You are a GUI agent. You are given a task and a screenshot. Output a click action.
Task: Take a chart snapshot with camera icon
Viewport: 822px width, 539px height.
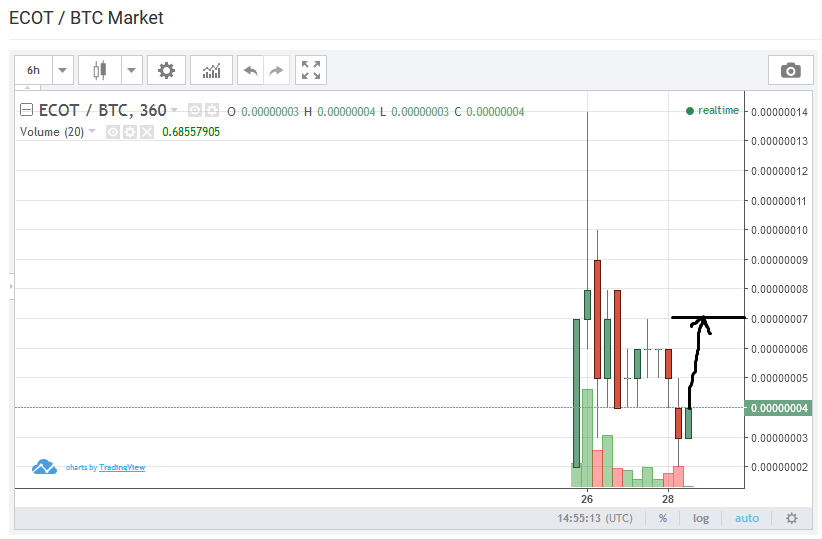[x=791, y=70]
